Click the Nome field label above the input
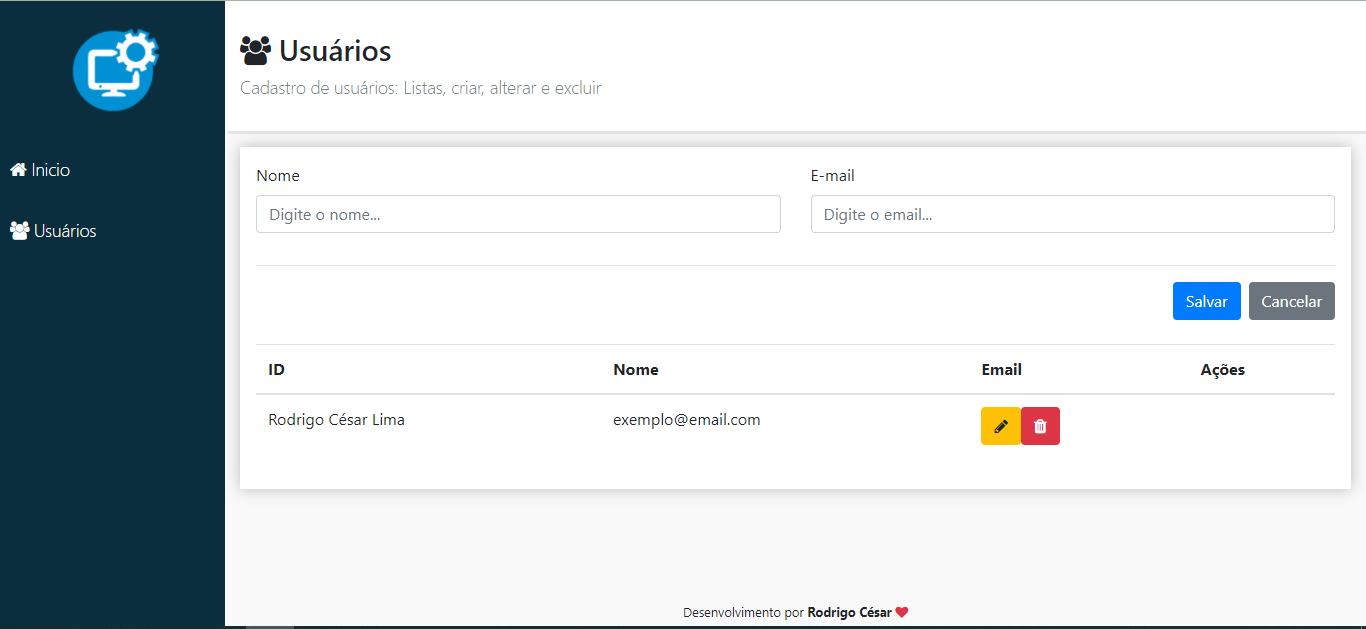Viewport: 1366px width, 629px height. point(277,176)
